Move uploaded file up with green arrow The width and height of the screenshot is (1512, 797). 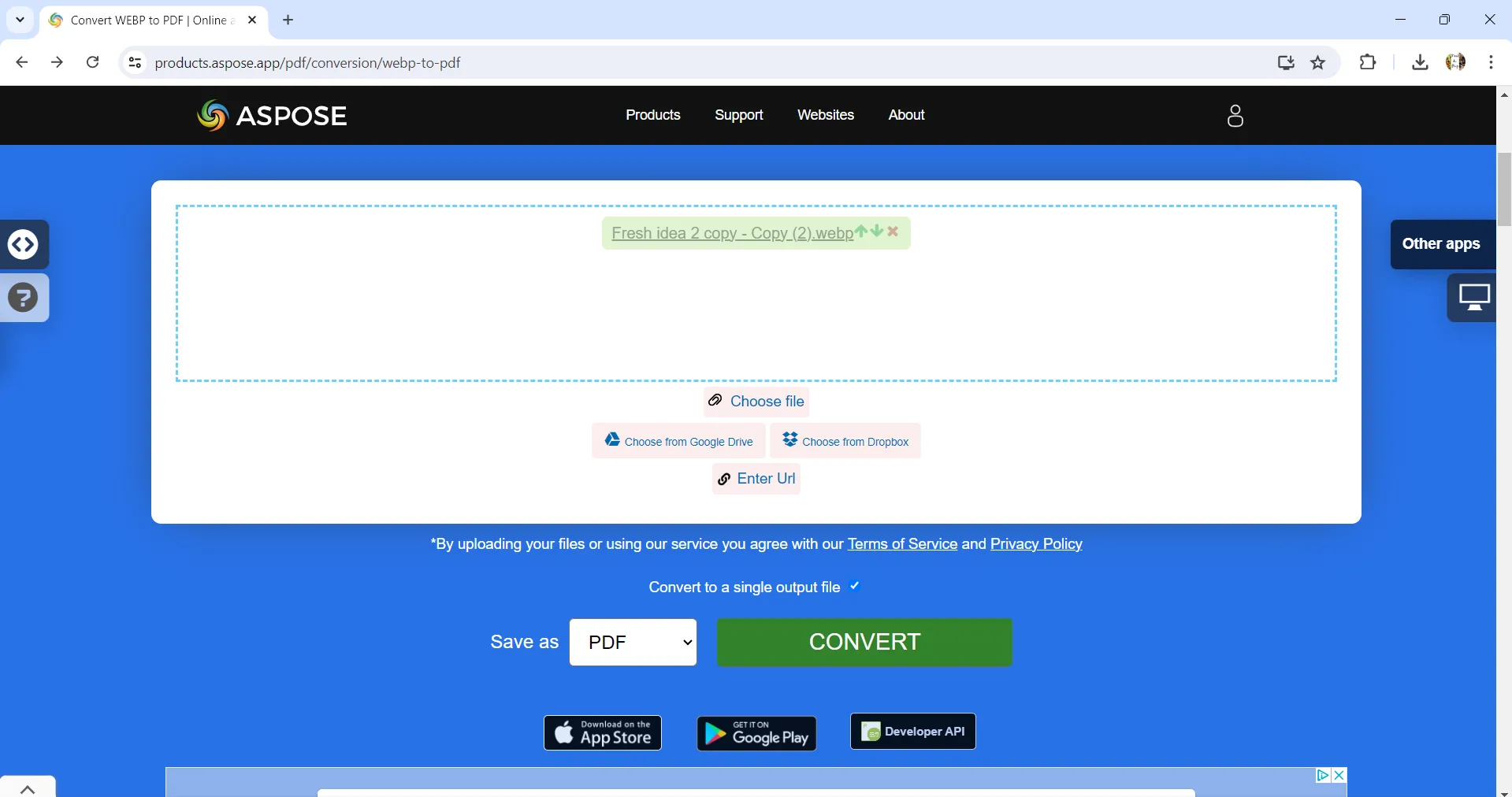coord(861,231)
